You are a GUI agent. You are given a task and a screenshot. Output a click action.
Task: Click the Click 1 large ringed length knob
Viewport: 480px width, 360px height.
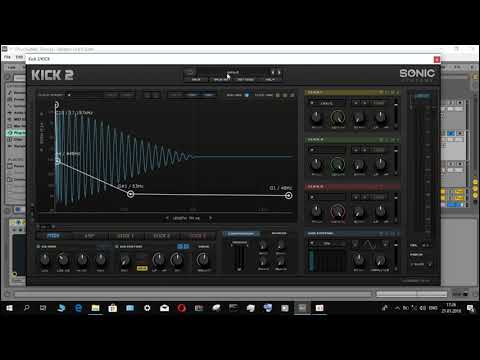(x=338, y=117)
